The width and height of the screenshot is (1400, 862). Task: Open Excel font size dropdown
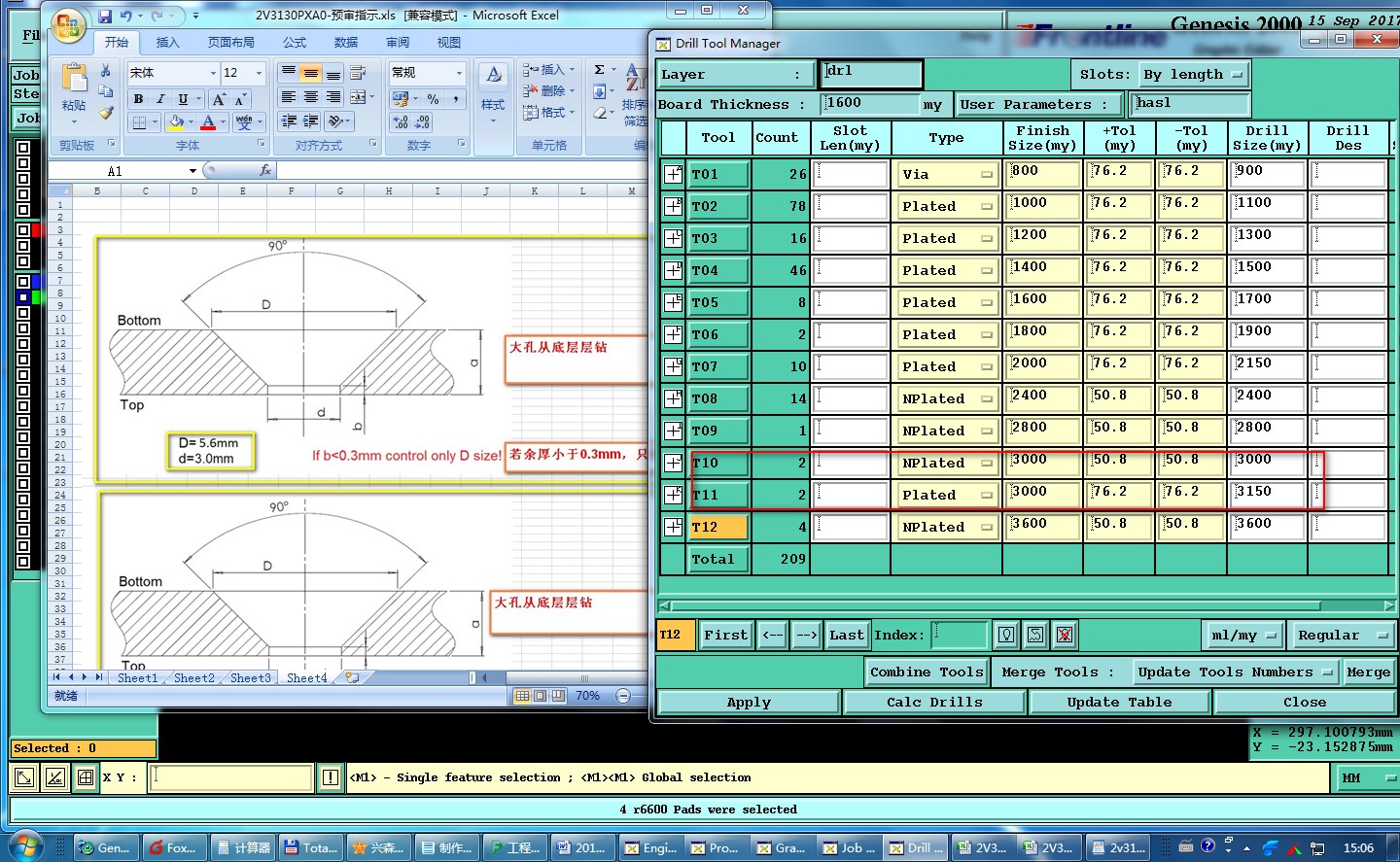coord(259,73)
